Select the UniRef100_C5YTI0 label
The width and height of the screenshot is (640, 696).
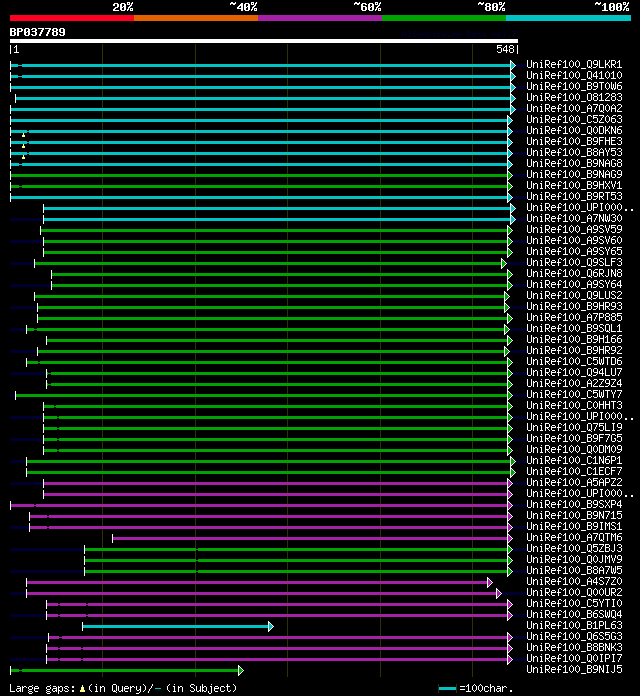(574, 603)
